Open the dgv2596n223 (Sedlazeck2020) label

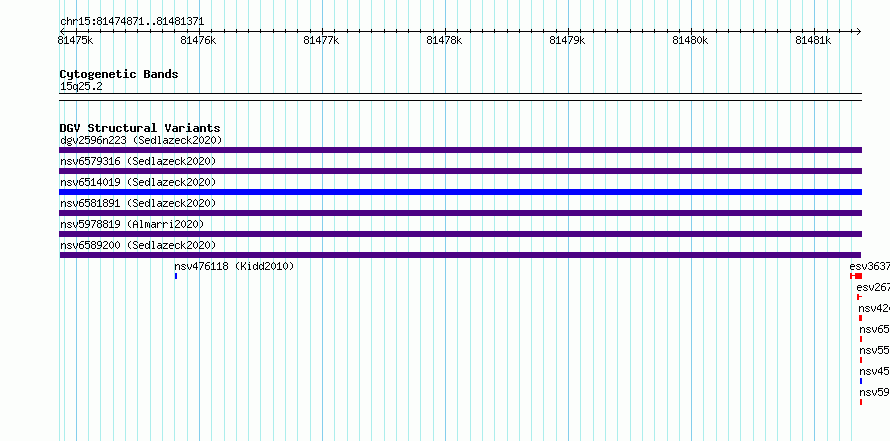[141, 140]
